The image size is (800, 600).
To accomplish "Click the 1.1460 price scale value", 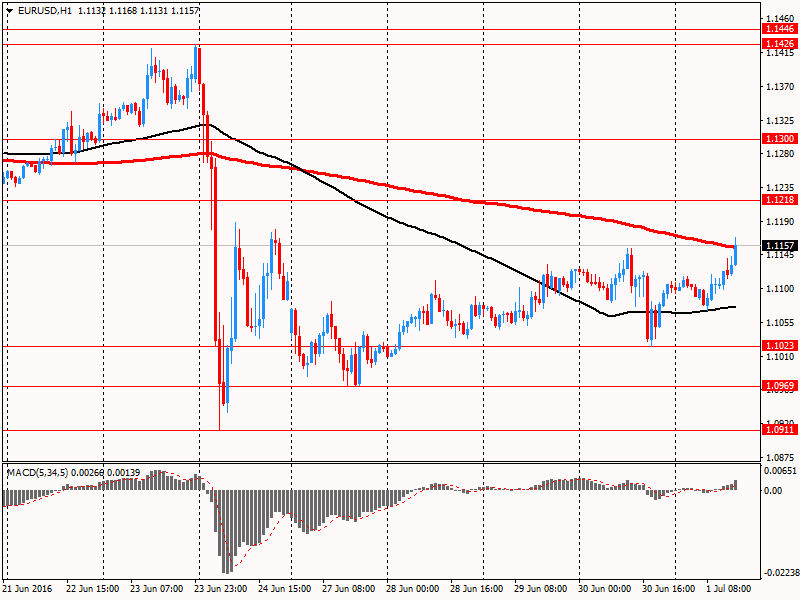I will (x=780, y=19).
